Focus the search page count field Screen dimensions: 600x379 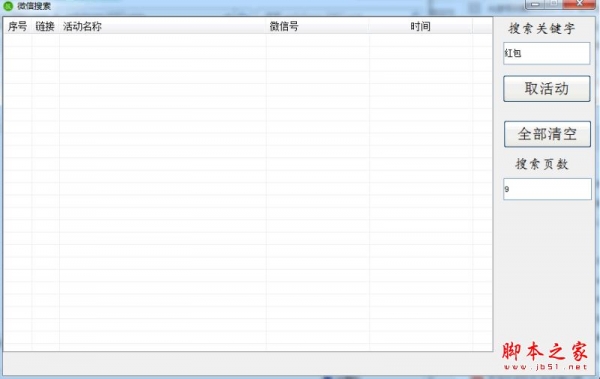click(547, 189)
